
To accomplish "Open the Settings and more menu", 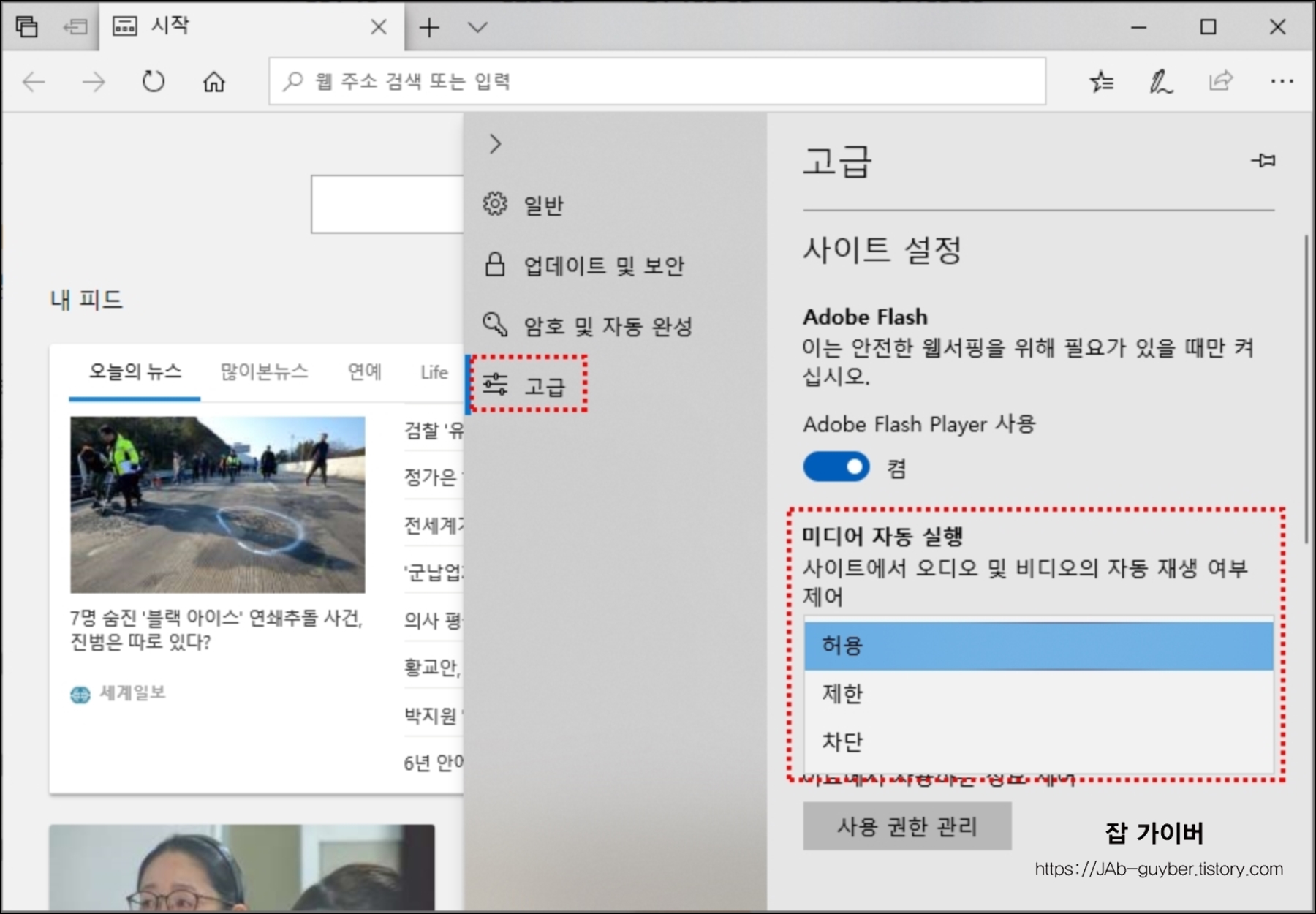I will pyautogui.click(x=1282, y=81).
